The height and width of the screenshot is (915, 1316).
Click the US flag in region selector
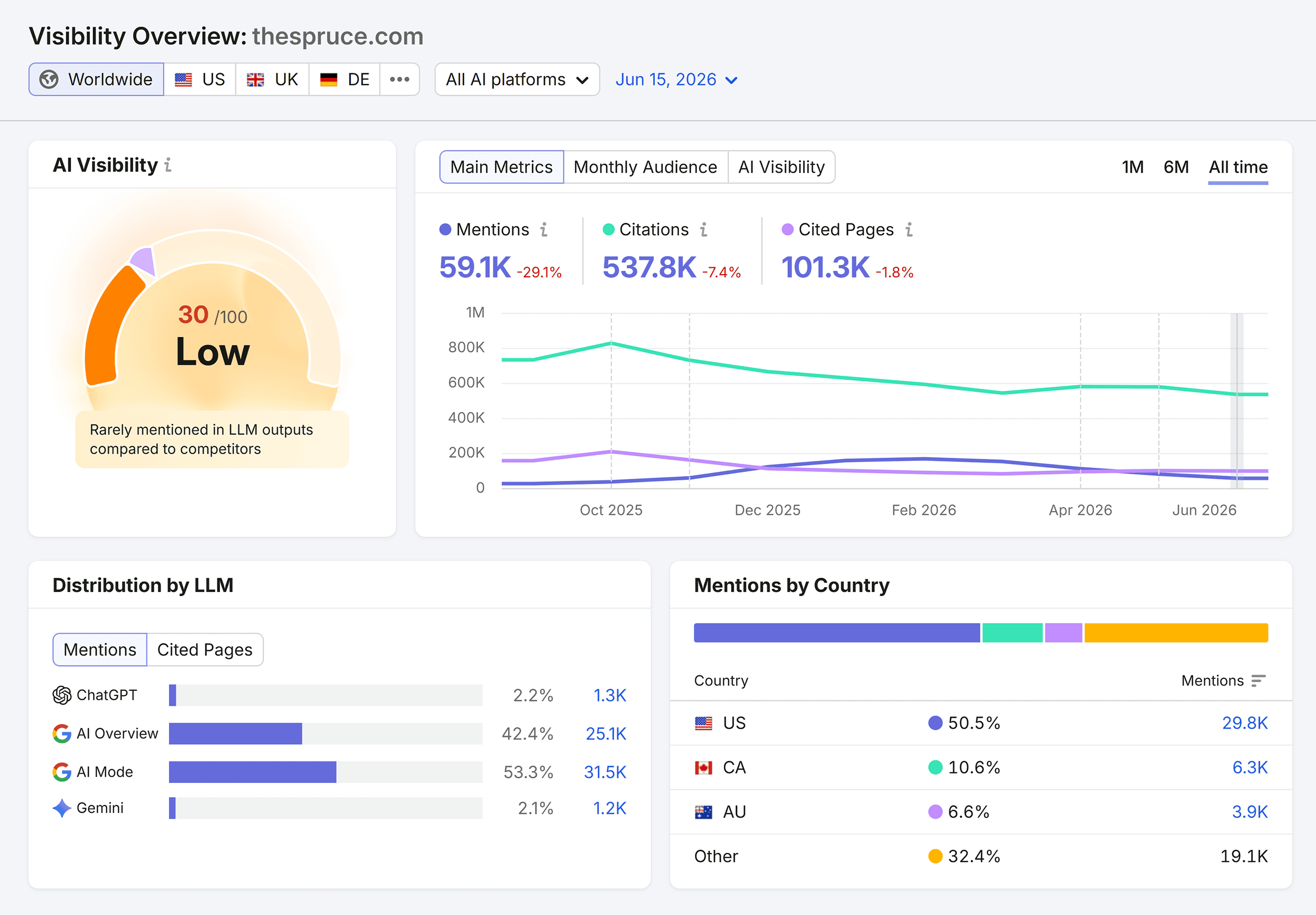click(183, 79)
